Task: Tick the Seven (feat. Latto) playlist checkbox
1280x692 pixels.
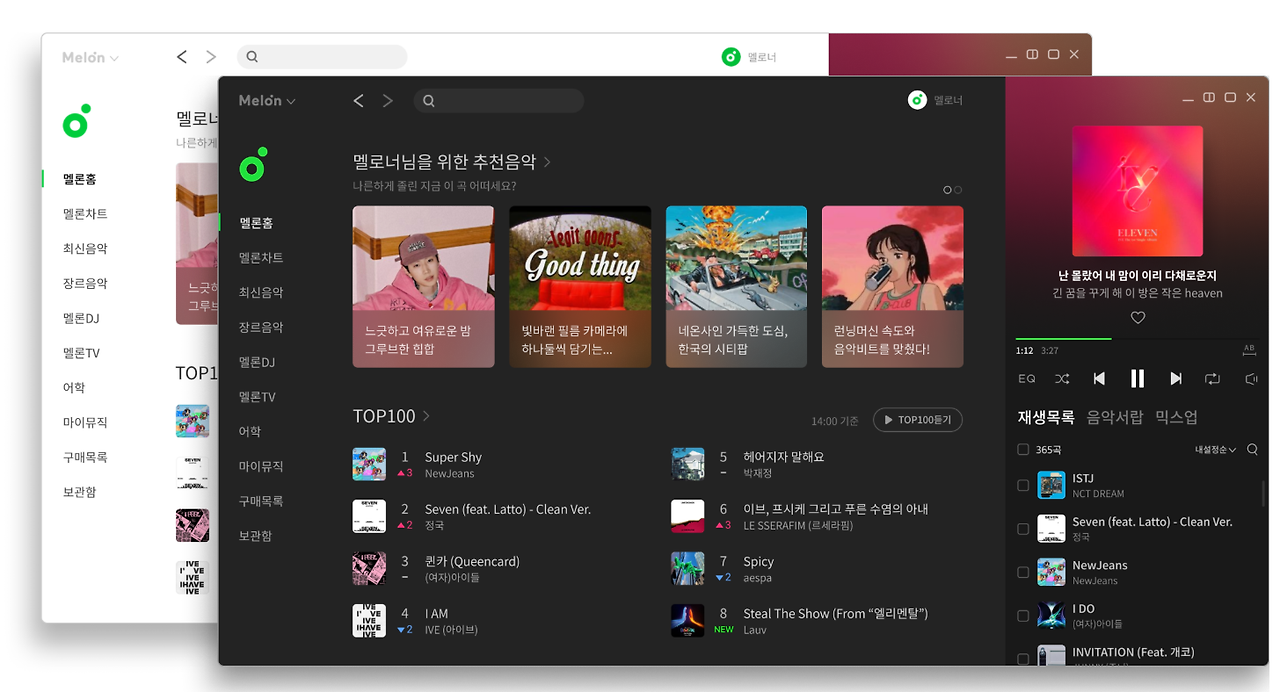Action: coord(1023,529)
